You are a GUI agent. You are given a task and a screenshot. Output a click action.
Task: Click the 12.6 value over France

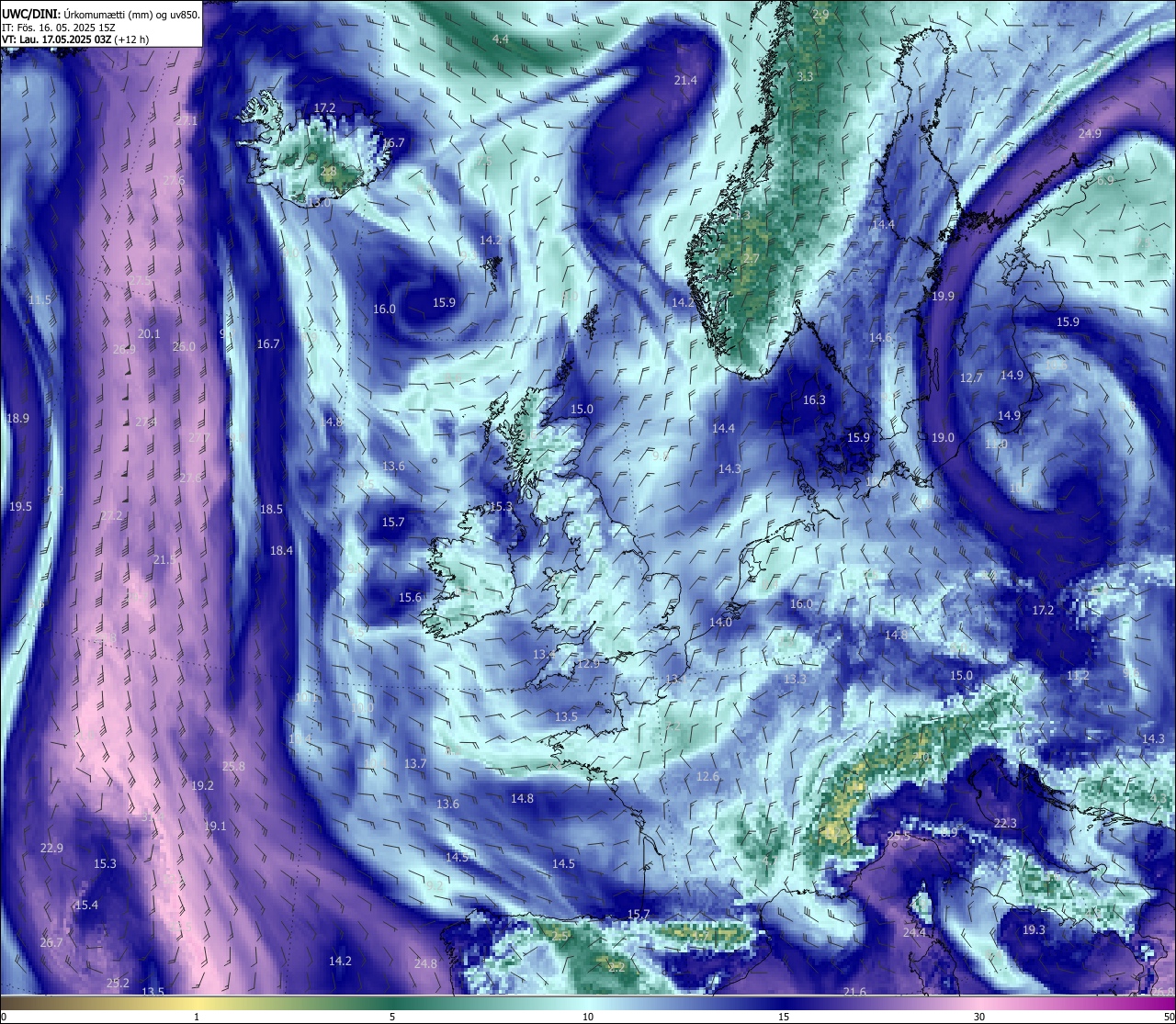707,776
